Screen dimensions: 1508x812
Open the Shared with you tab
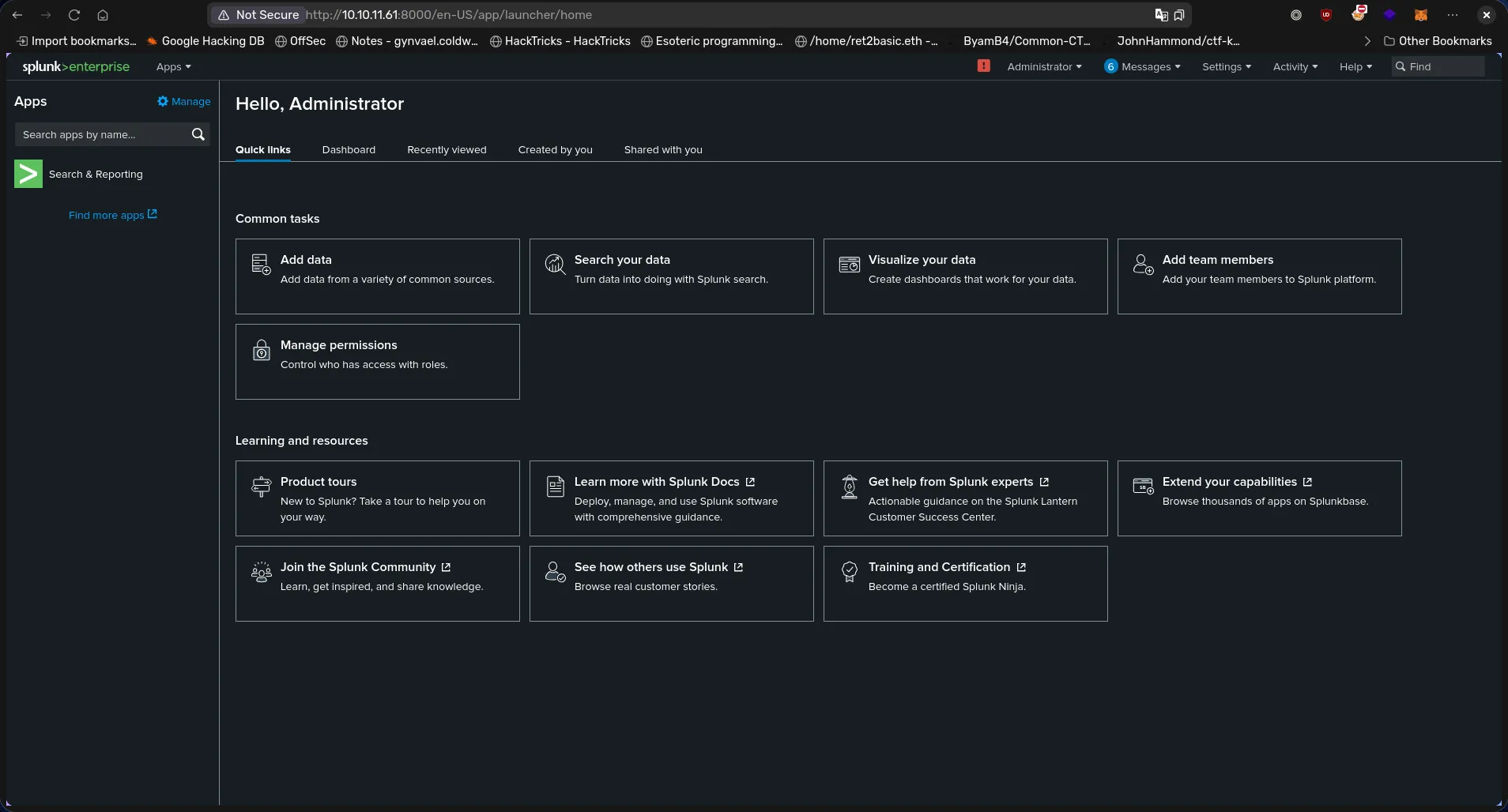663,149
